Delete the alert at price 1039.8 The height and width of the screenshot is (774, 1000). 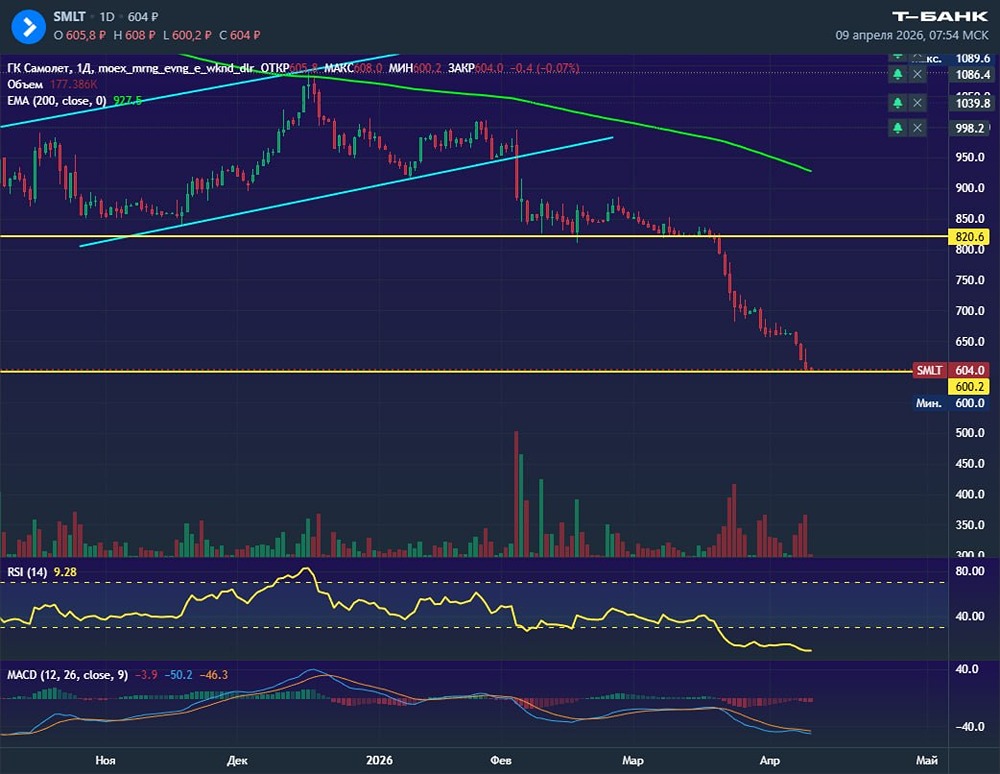(x=918, y=103)
